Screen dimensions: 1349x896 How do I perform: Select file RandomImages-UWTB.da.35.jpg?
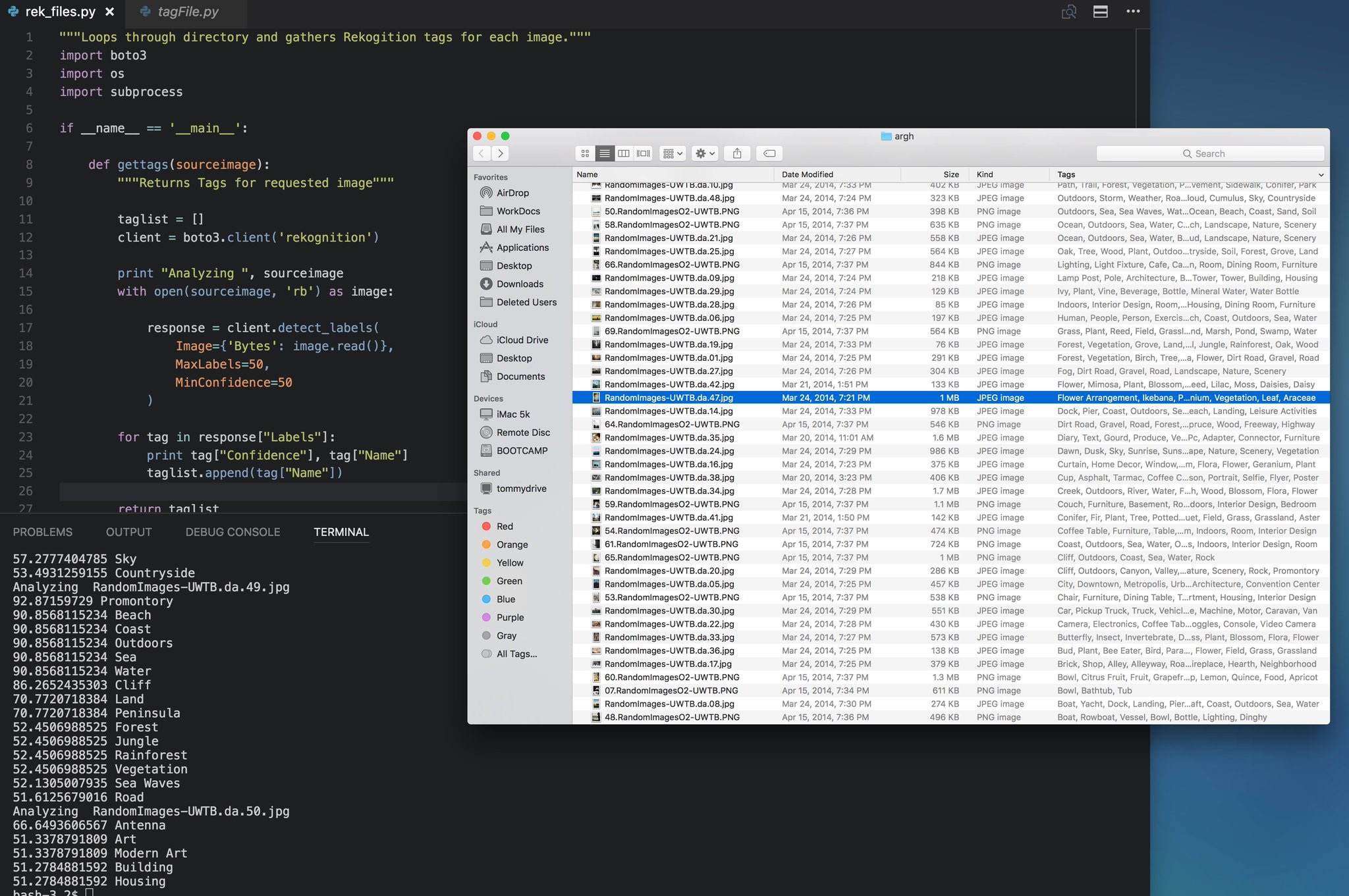[x=950, y=438]
